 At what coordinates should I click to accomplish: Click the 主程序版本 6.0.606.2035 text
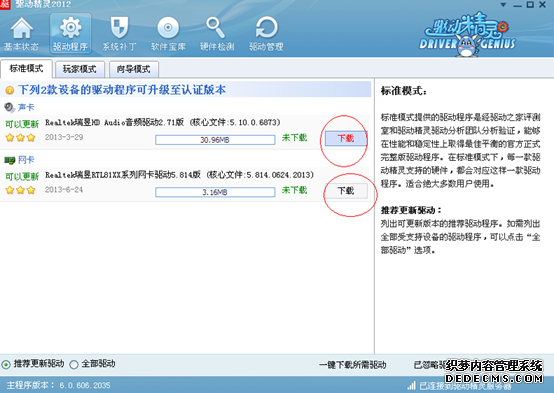tap(59, 385)
